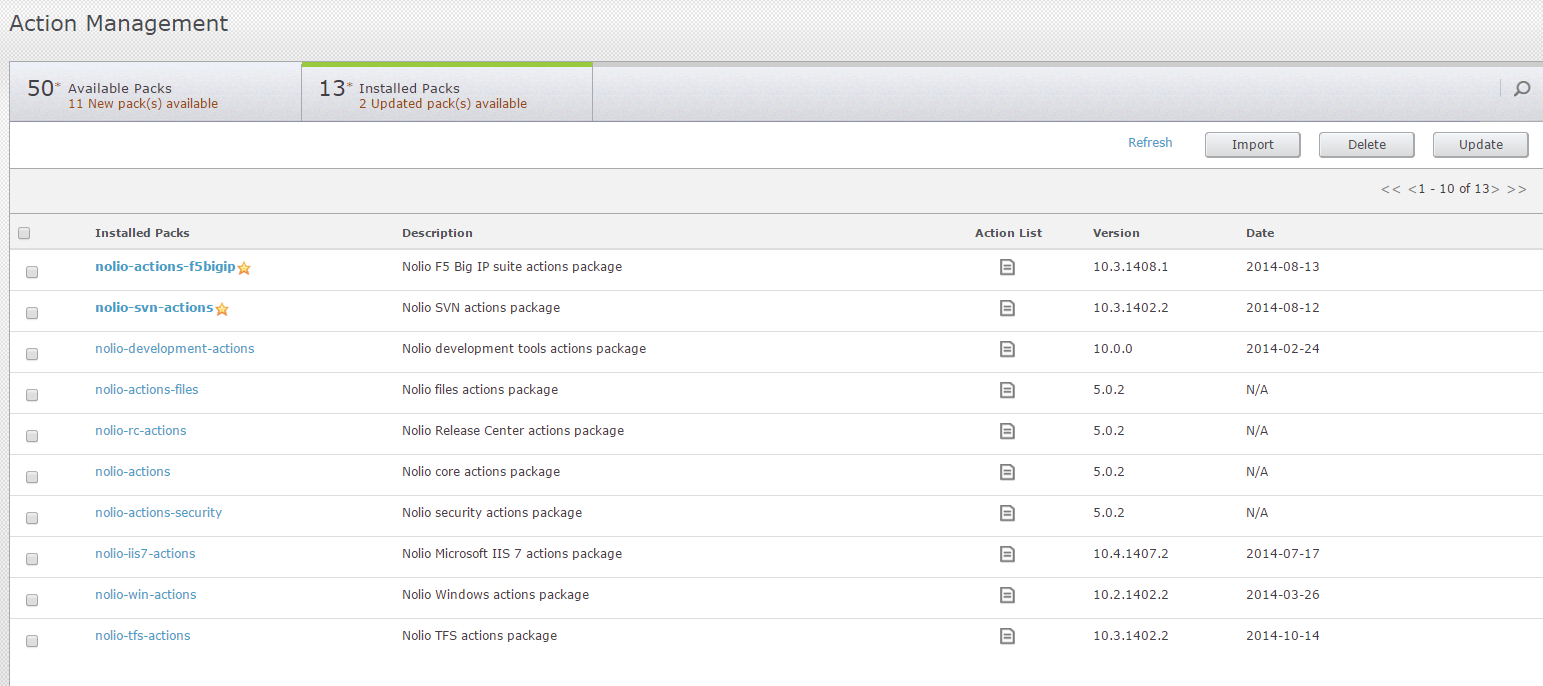The image size is (1543, 686).
Task: Open Action List for nolio-actions-files
Action: (x=1007, y=390)
